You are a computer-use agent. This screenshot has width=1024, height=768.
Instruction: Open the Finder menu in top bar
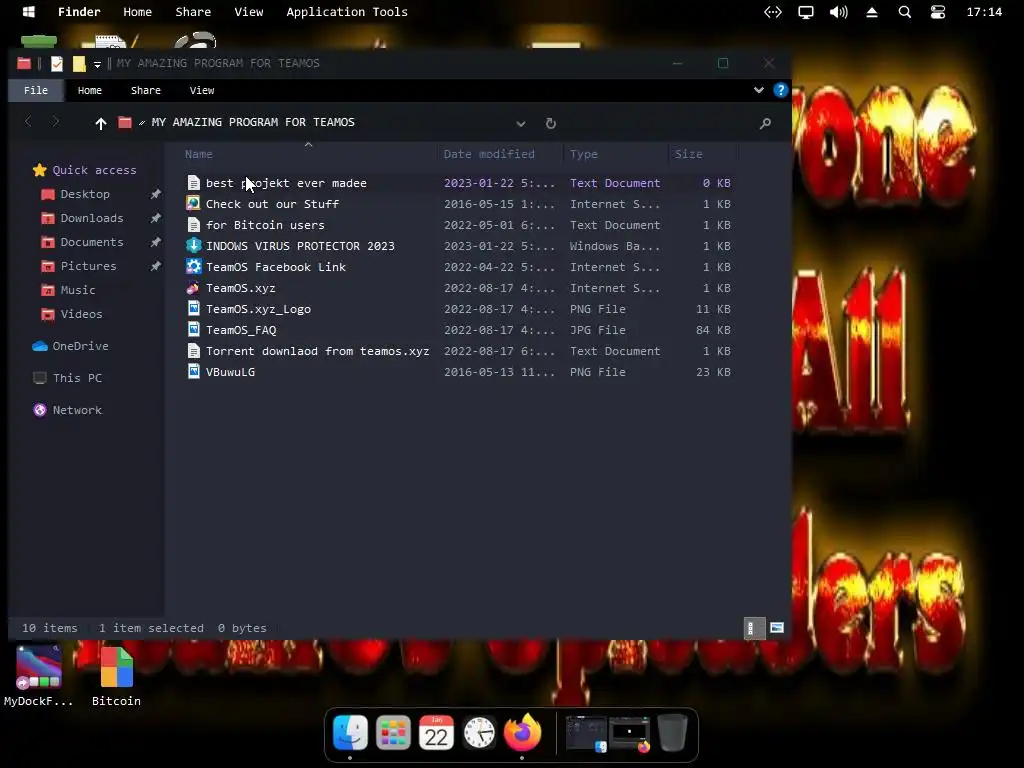pos(79,12)
